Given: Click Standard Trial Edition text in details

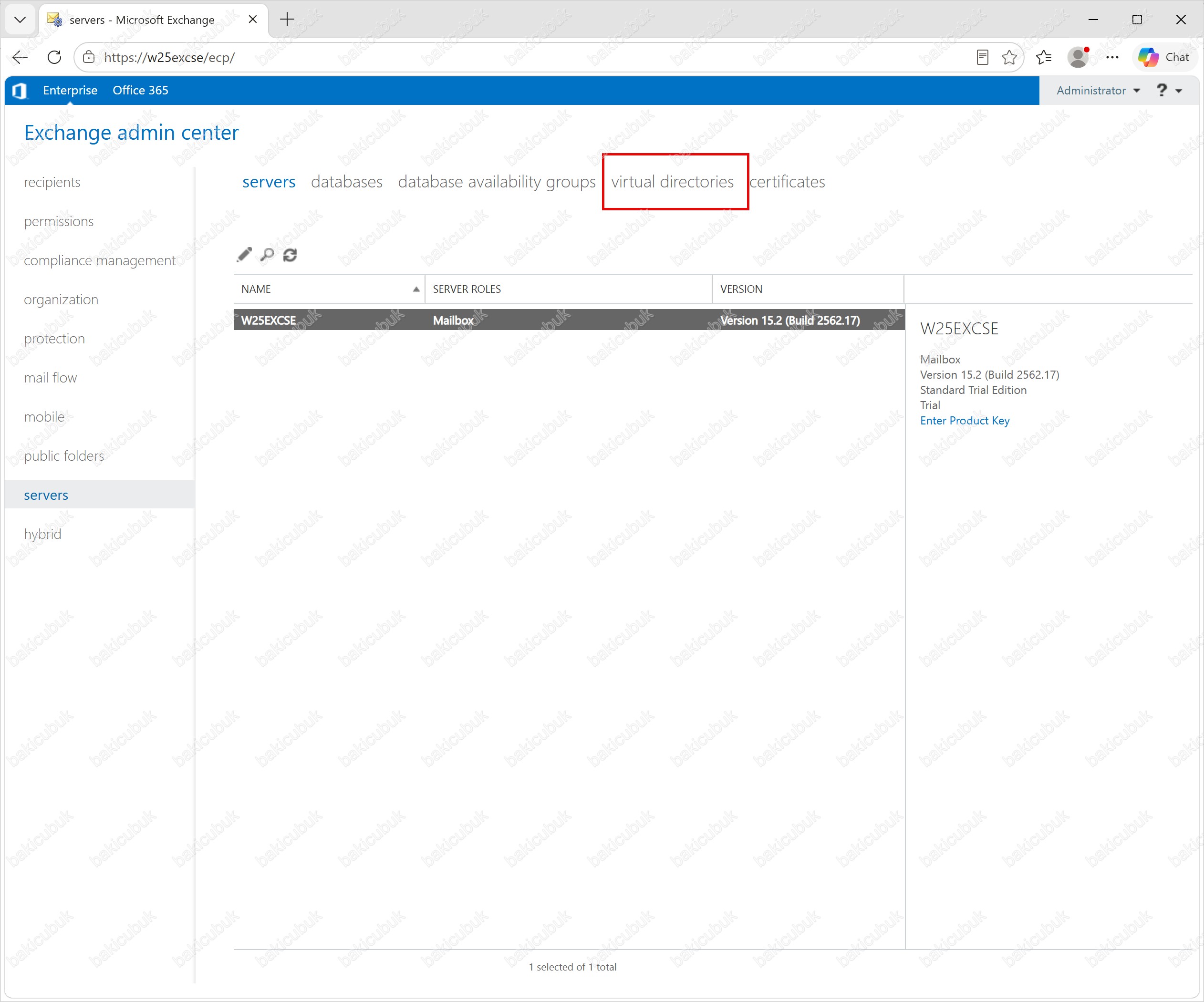Looking at the screenshot, I should (974, 390).
